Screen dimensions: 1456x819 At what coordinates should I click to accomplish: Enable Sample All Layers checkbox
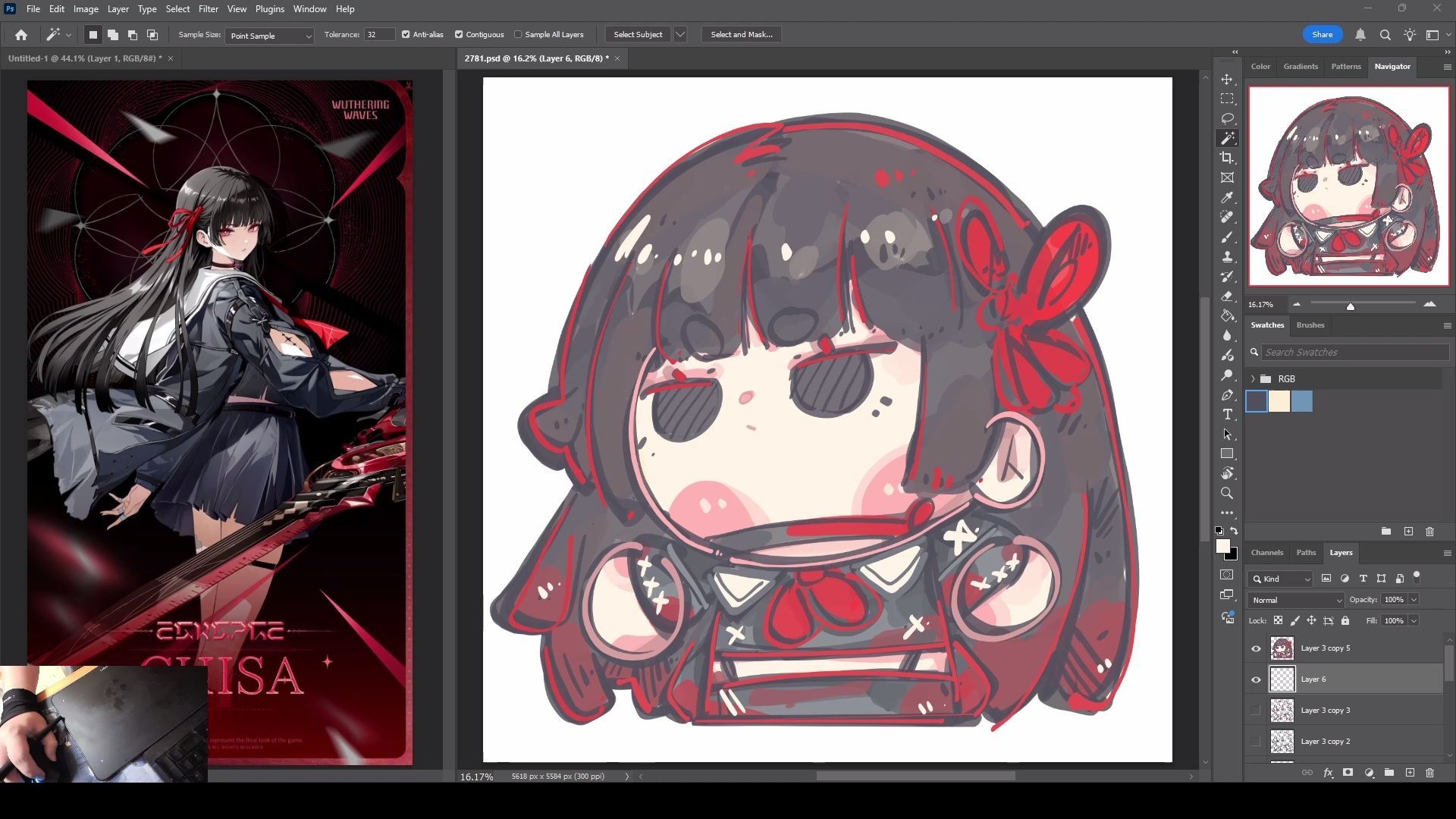point(518,35)
